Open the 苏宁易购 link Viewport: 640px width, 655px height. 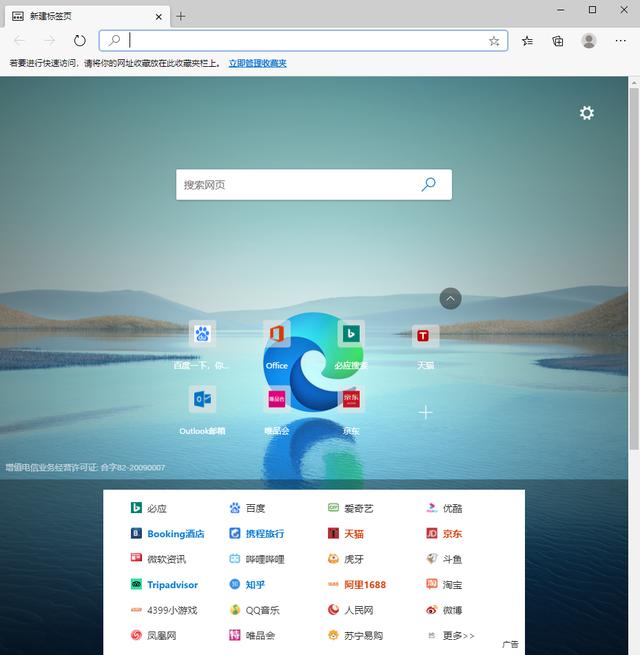pyautogui.click(x=356, y=635)
